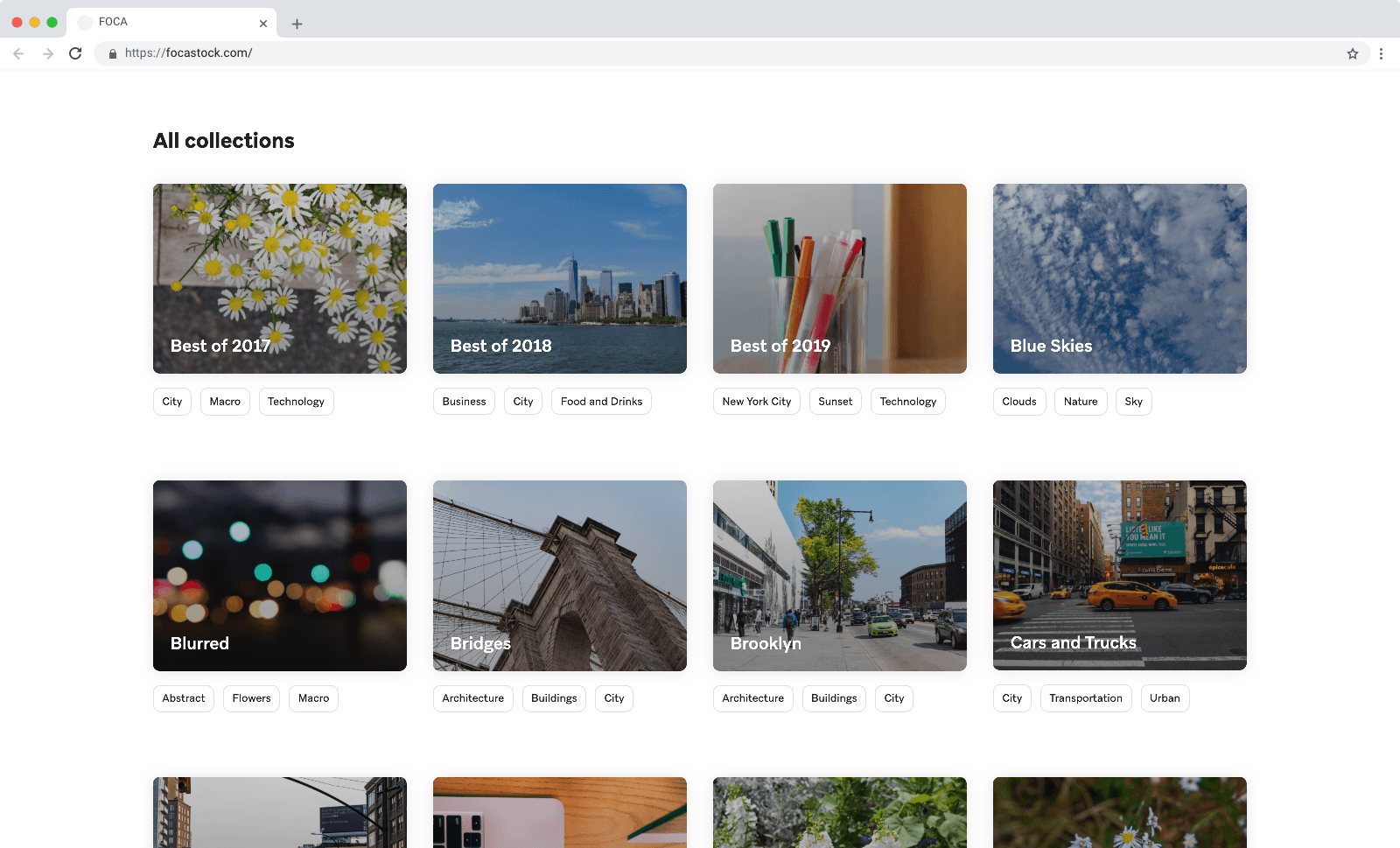Open the Cars and Trucks collection

tap(1120, 575)
